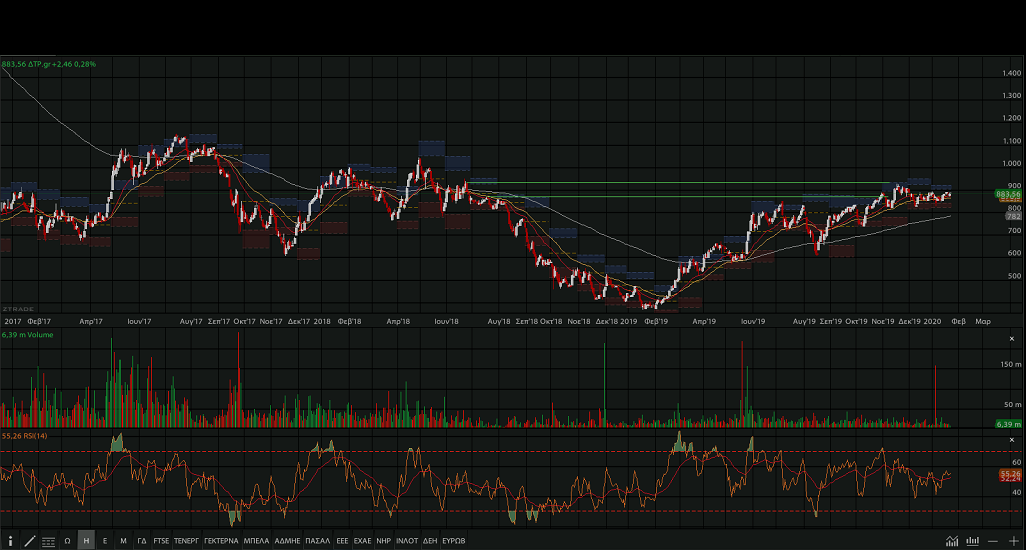This screenshot has width=1026, height=550.
Task: Close the RSI(14) indicator panel
Action: [1012, 438]
